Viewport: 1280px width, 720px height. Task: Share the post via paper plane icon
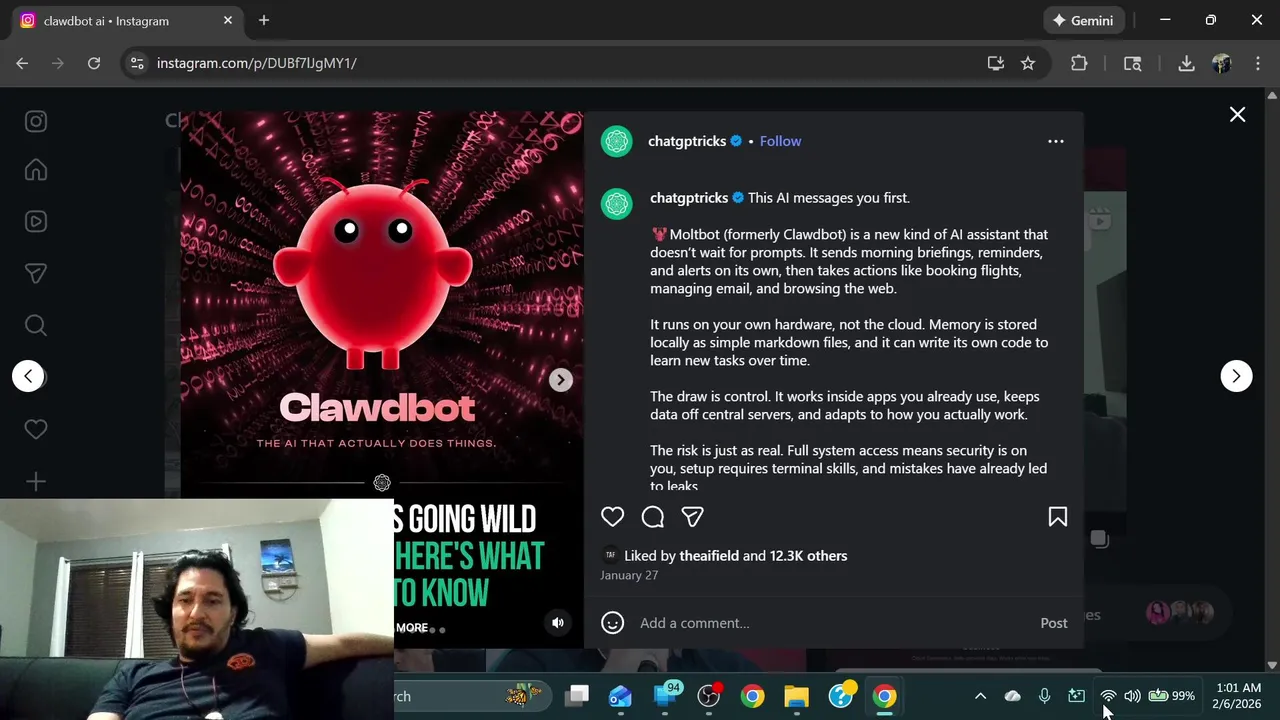click(693, 517)
